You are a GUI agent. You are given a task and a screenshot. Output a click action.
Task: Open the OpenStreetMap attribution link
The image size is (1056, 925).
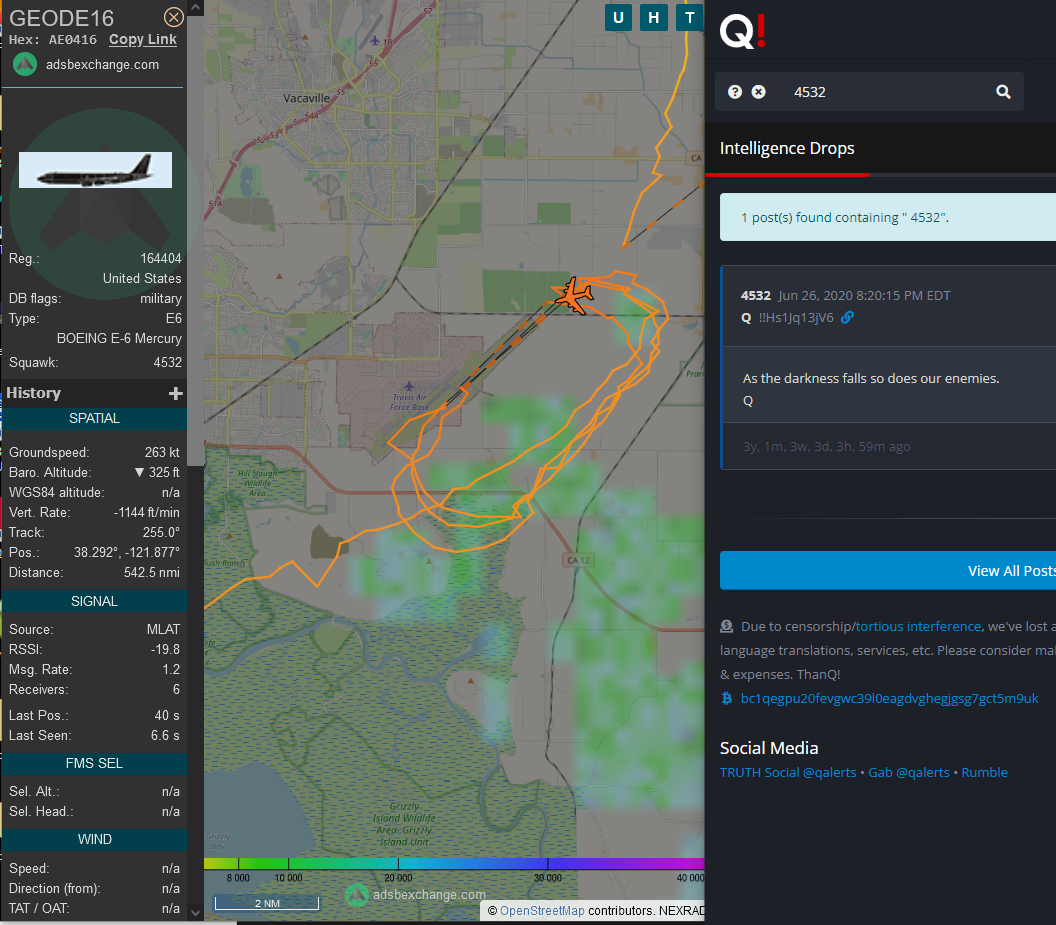541,911
